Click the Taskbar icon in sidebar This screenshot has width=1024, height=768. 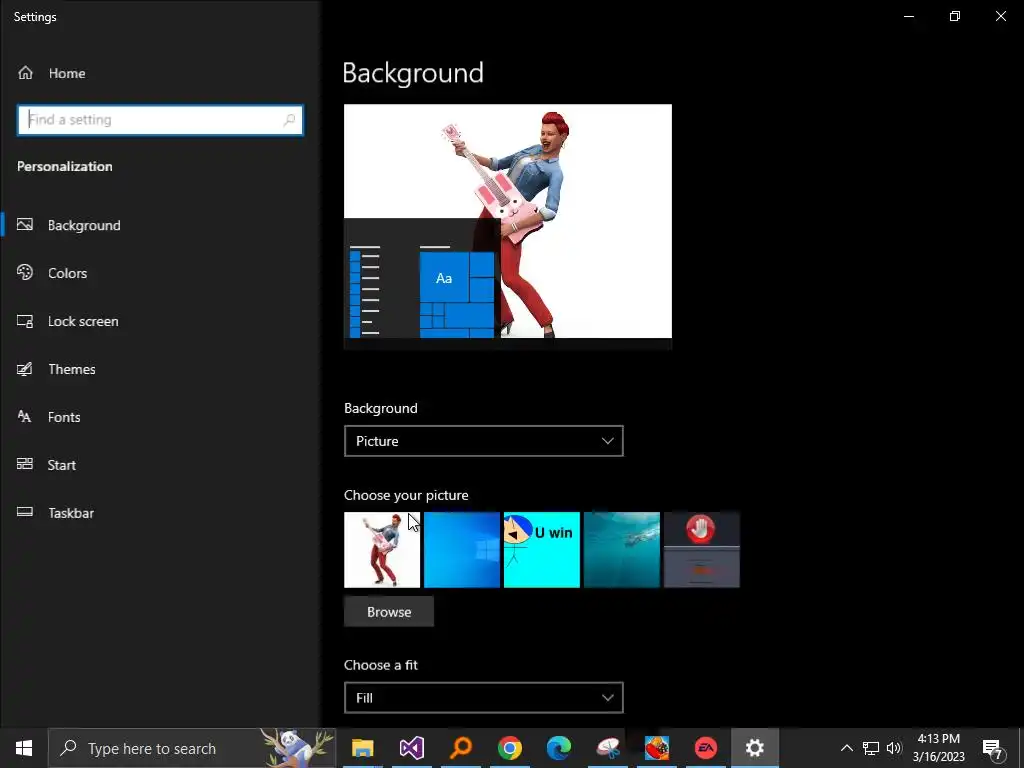(x=25, y=512)
